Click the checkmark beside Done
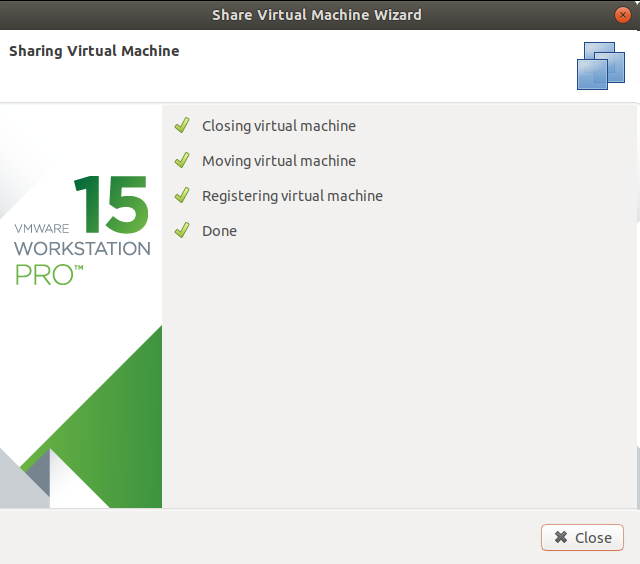This screenshot has width=640, height=564. (182, 231)
